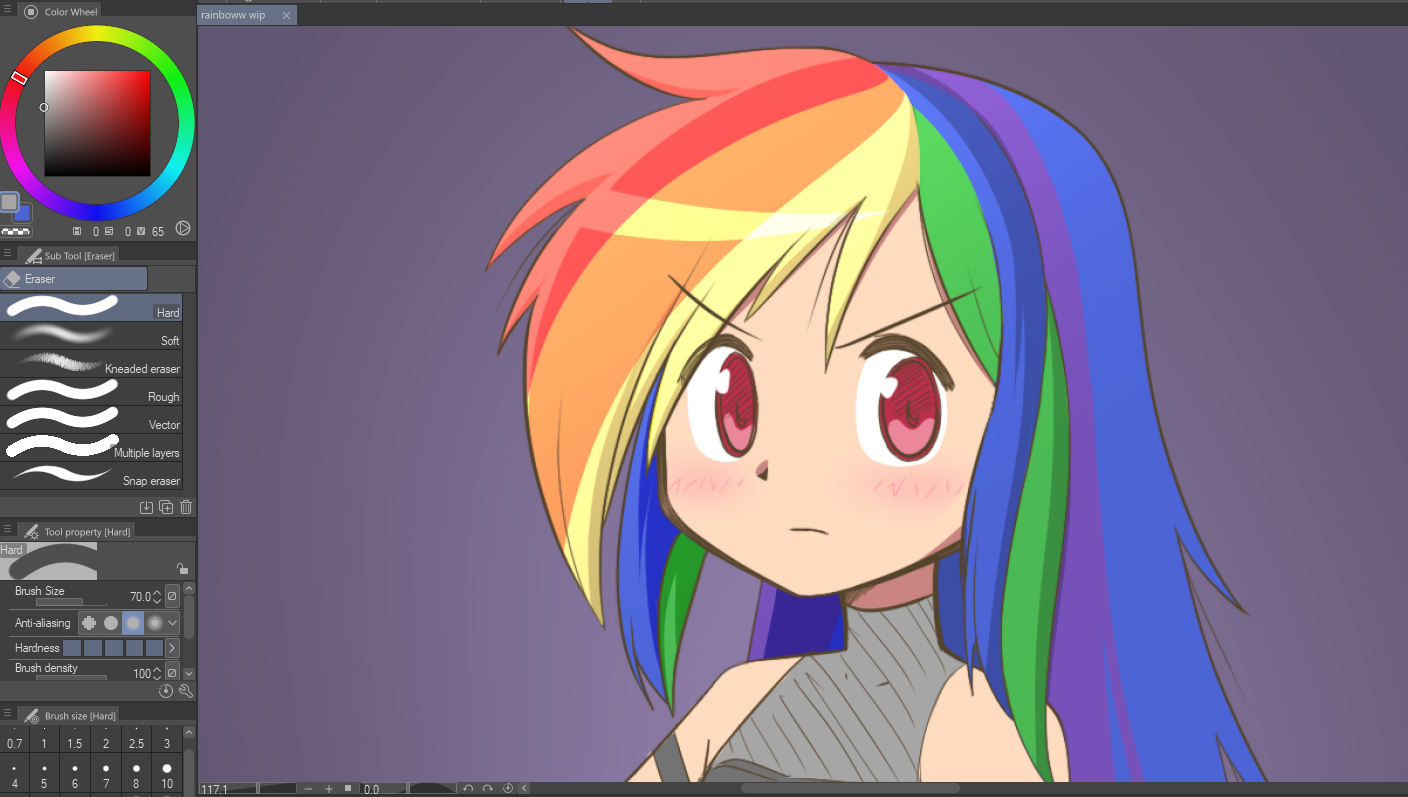The image size is (1408, 797).
Task: Rotate the canvas right icon
Action: (x=488, y=789)
